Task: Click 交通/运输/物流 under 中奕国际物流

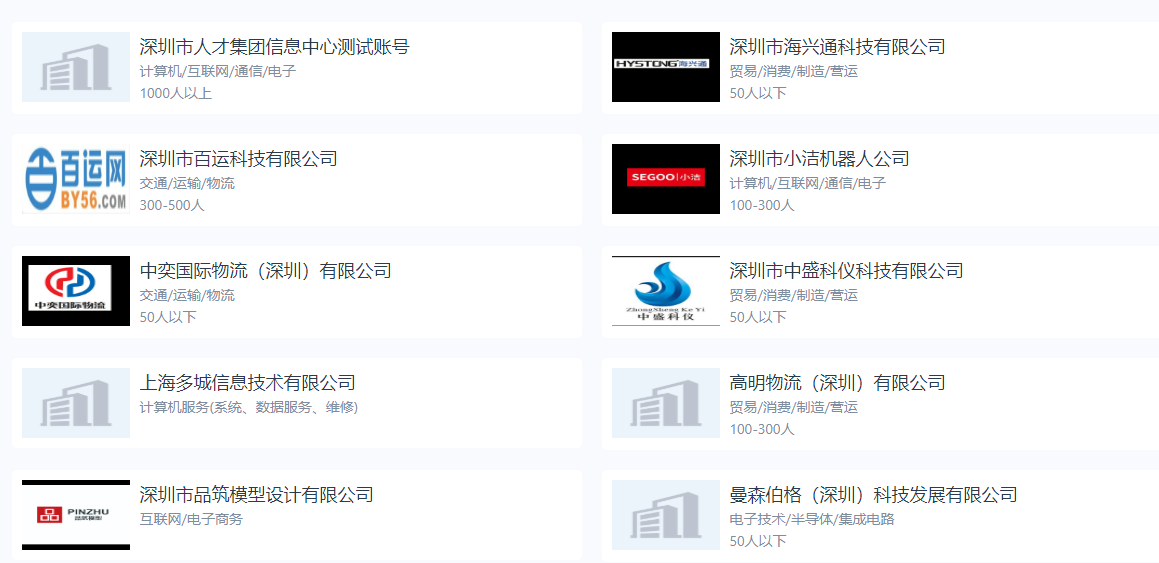Action: point(187,296)
